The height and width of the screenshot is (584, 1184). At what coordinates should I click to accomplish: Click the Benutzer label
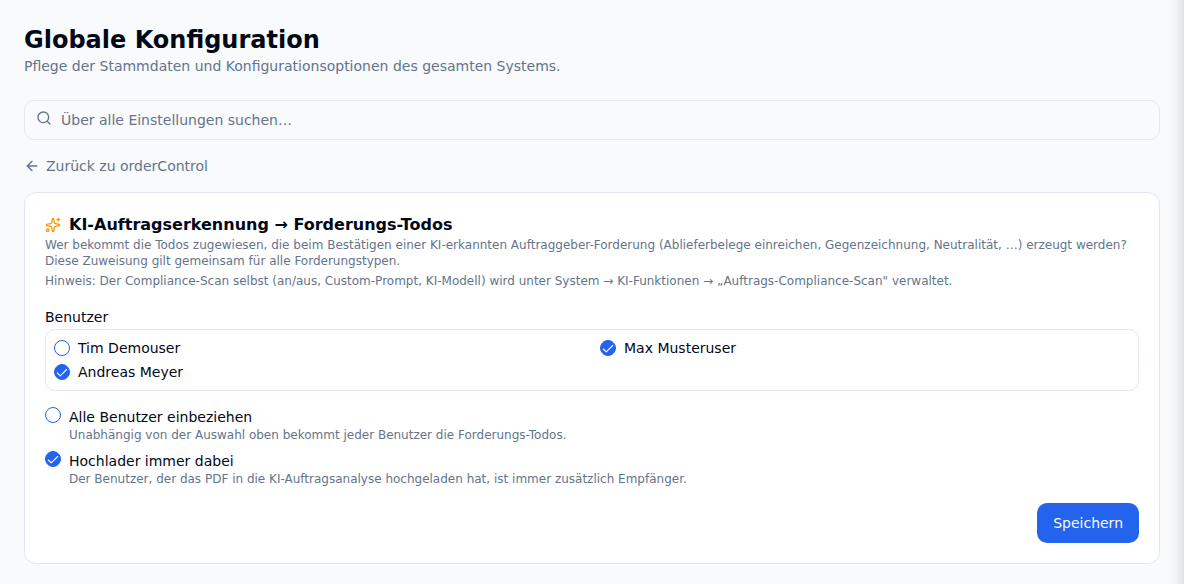tap(76, 317)
